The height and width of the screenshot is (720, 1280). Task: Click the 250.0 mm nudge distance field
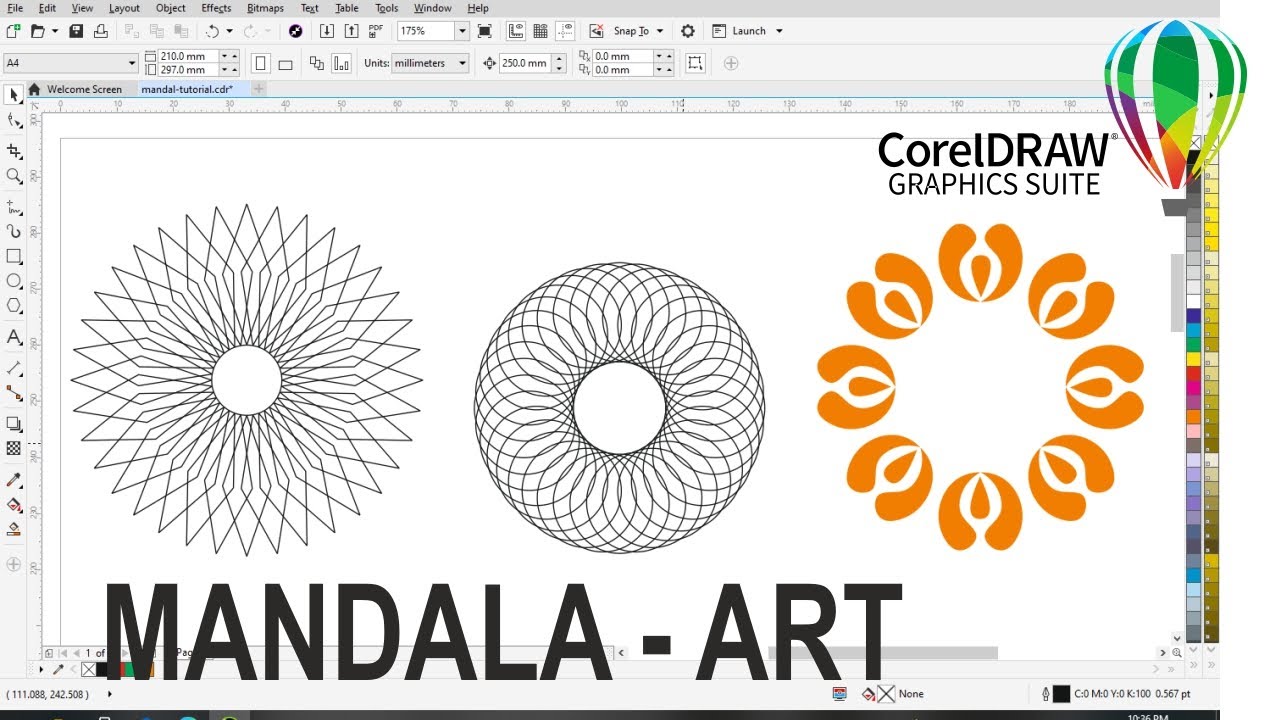coord(524,63)
